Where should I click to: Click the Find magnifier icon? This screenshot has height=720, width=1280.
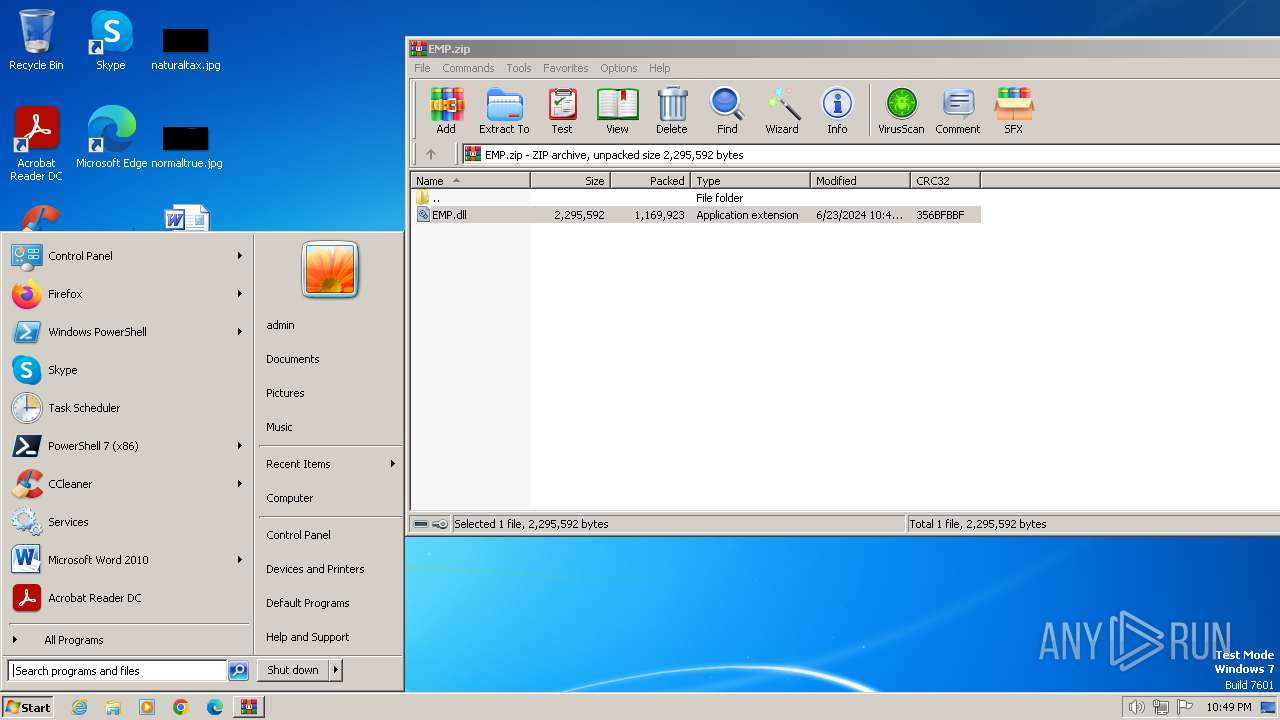click(727, 111)
